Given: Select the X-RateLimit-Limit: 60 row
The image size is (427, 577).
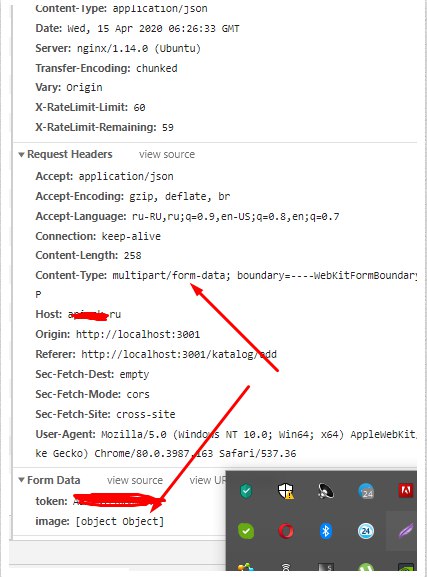Looking at the screenshot, I should [90, 107].
